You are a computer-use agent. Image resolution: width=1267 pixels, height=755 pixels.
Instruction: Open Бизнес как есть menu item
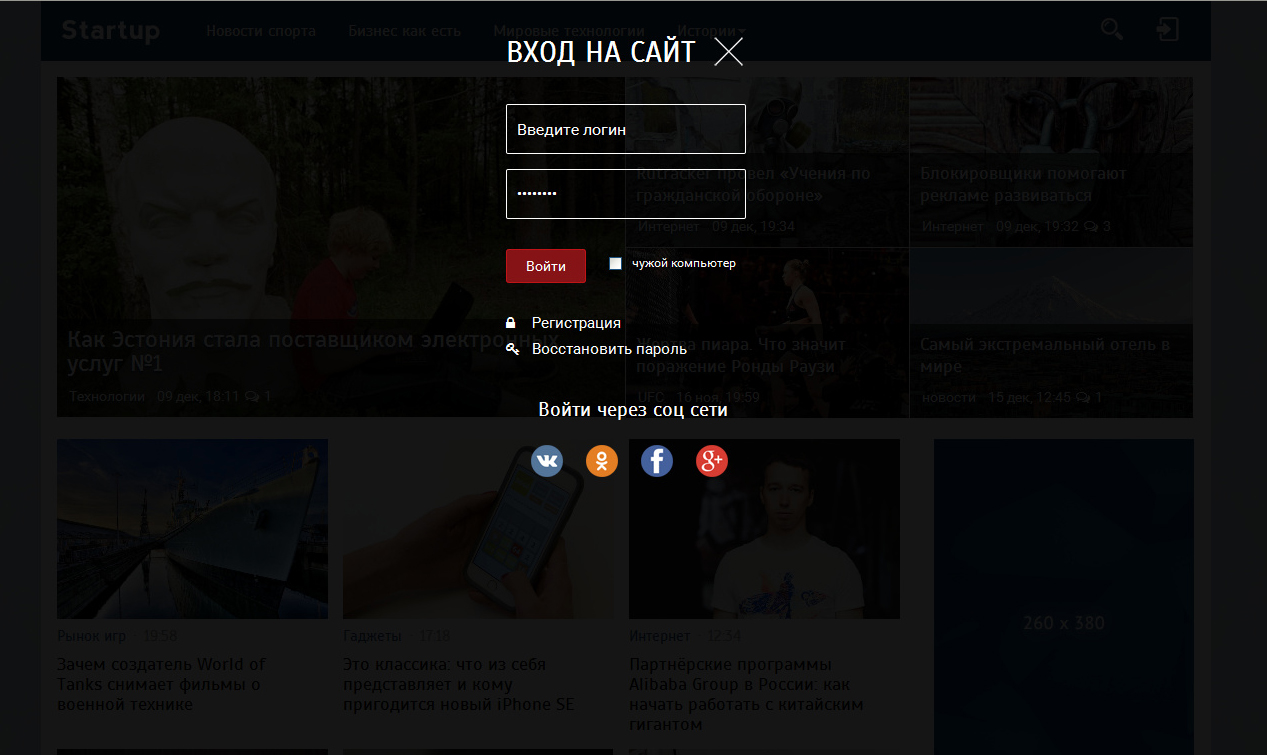point(404,31)
